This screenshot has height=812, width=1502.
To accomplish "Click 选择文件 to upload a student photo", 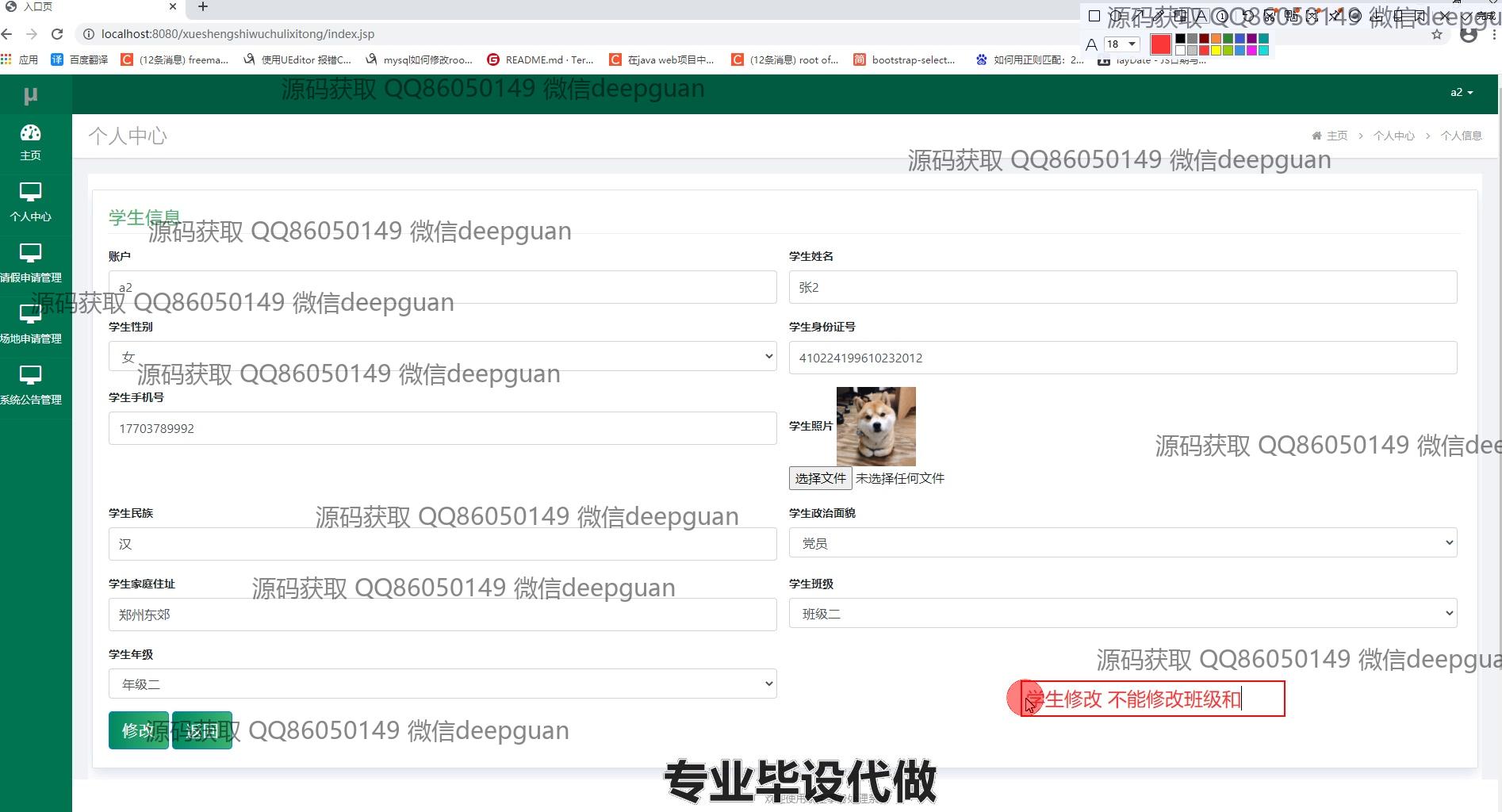I will click(820, 478).
